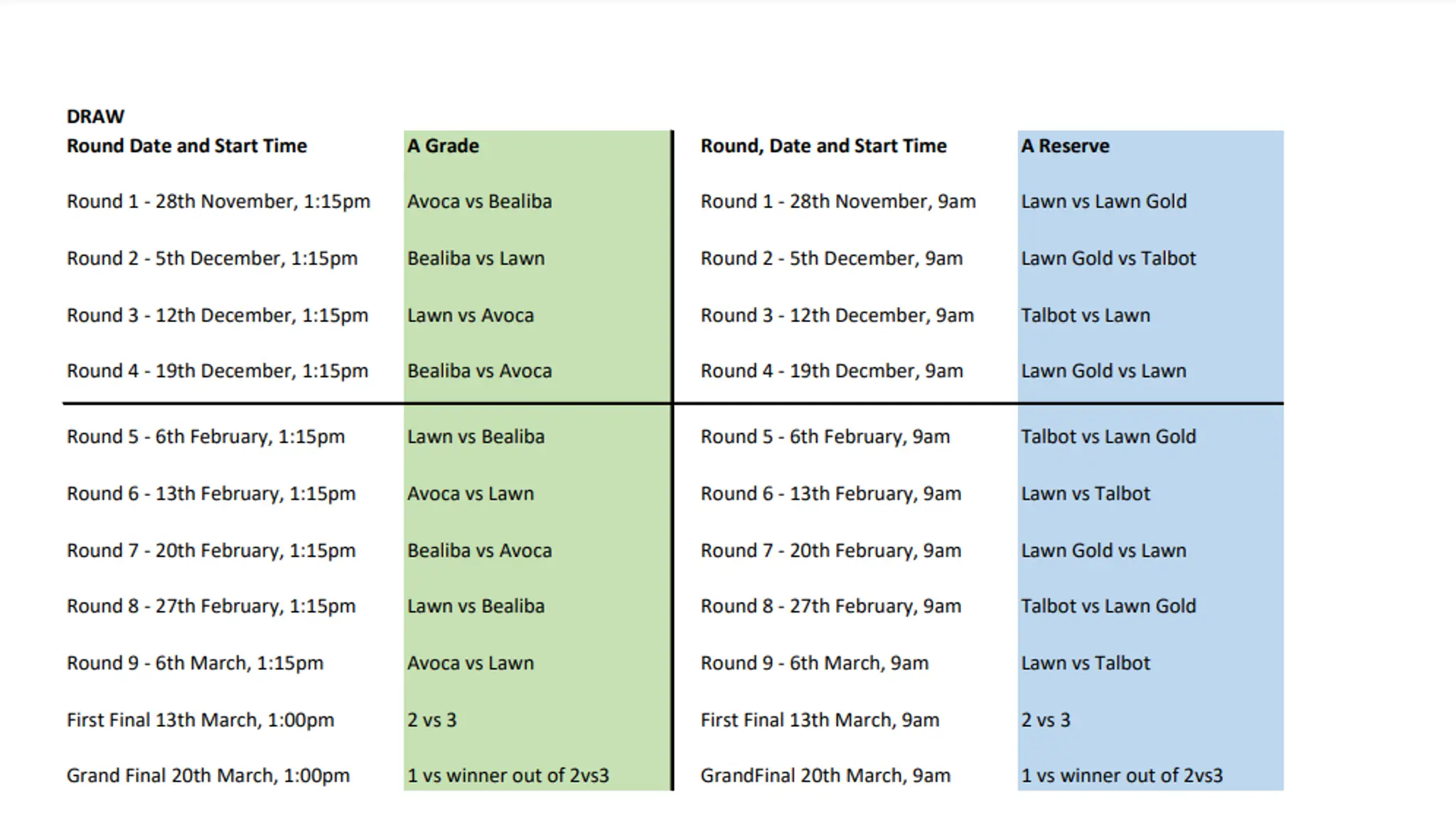Screen dimensions: 1456x820
Task: Click Round 3 - 12th December, 9am
Action: pyautogui.click(x=837, y=315)
